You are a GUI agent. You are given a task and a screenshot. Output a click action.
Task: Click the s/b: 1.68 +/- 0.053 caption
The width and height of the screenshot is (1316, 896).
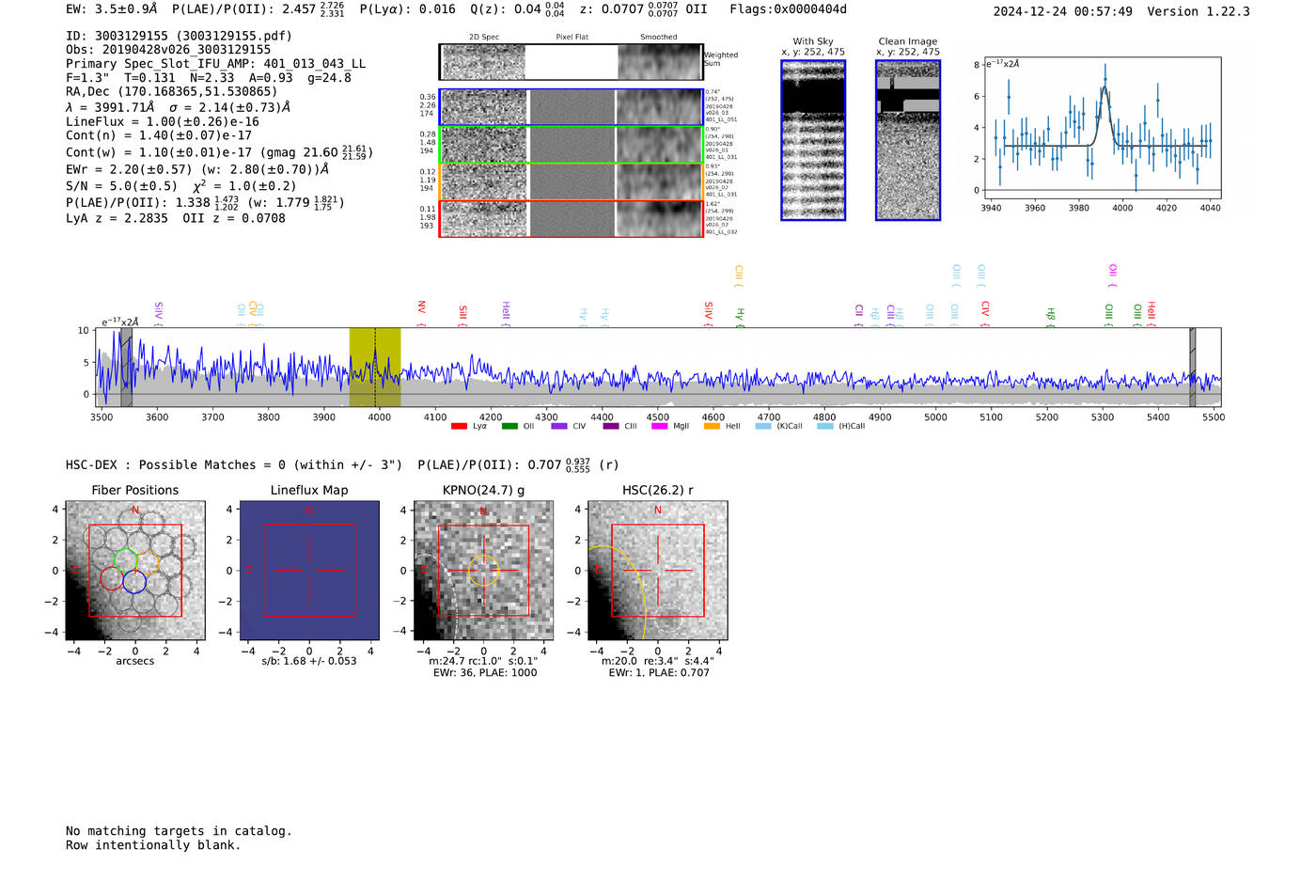click(309, 661)
